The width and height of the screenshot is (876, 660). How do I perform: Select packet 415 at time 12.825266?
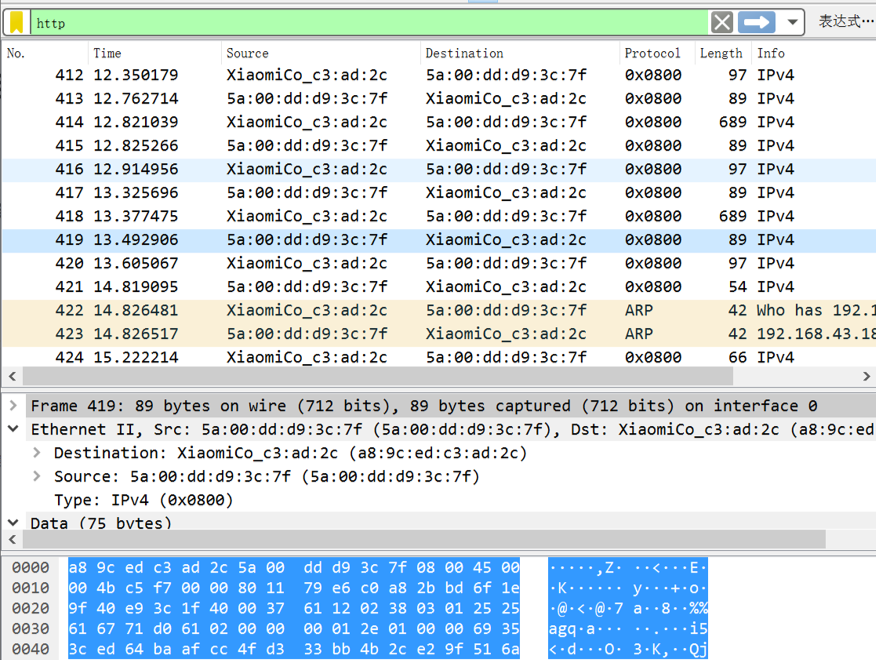pyautogui.click(x=439, y=145)
